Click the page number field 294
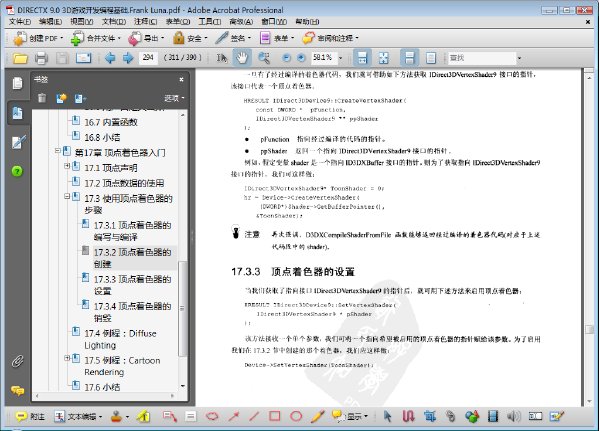This screenshot has width=600, height=431. (148, 58)
